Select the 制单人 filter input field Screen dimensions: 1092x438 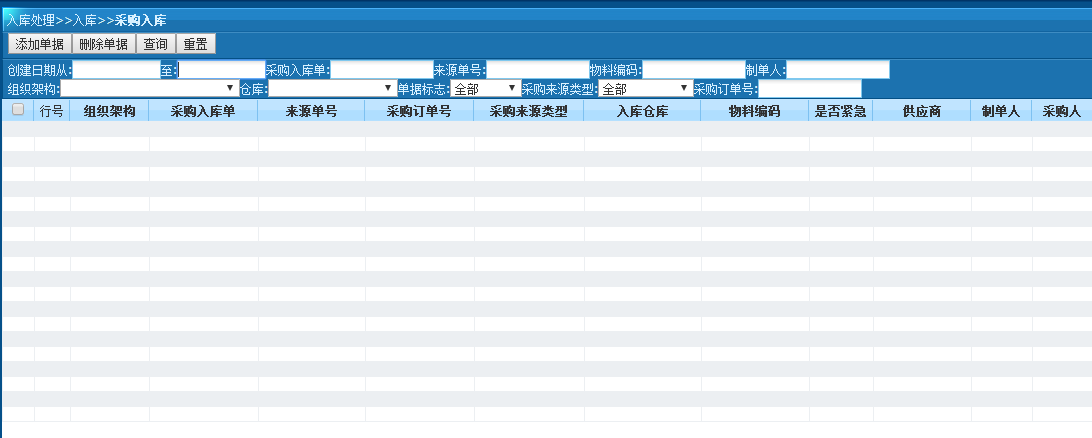(838, 70)
